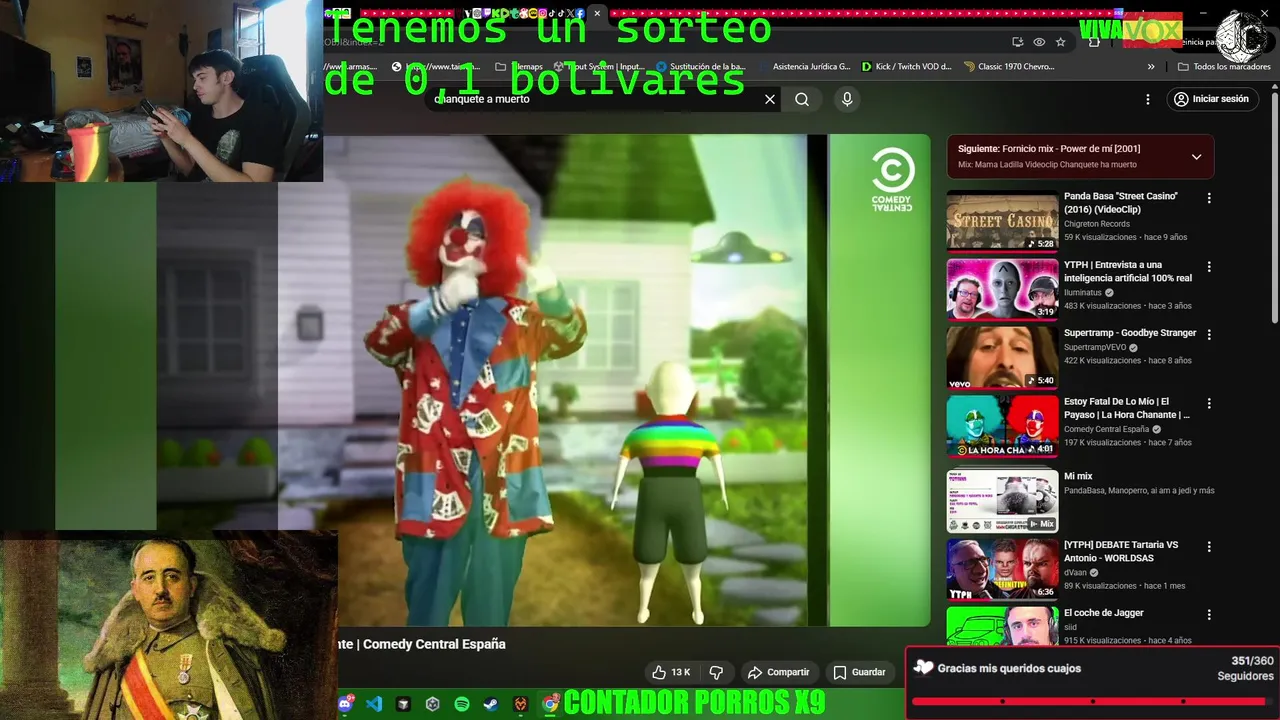The image size is (1280, 720).
Task: Open the Mi mix playlist thumbnail
Action: tap(1002, 501)
